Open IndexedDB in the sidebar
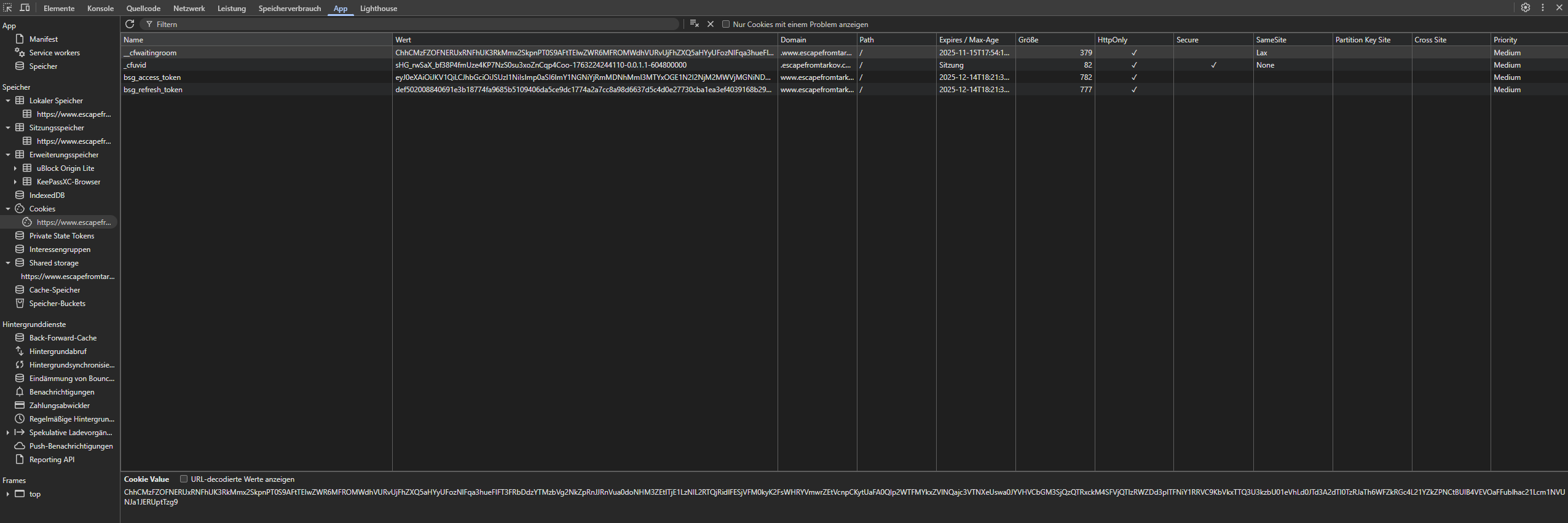1568x523 pixels. pyautogui.click(x=47, y=195)
